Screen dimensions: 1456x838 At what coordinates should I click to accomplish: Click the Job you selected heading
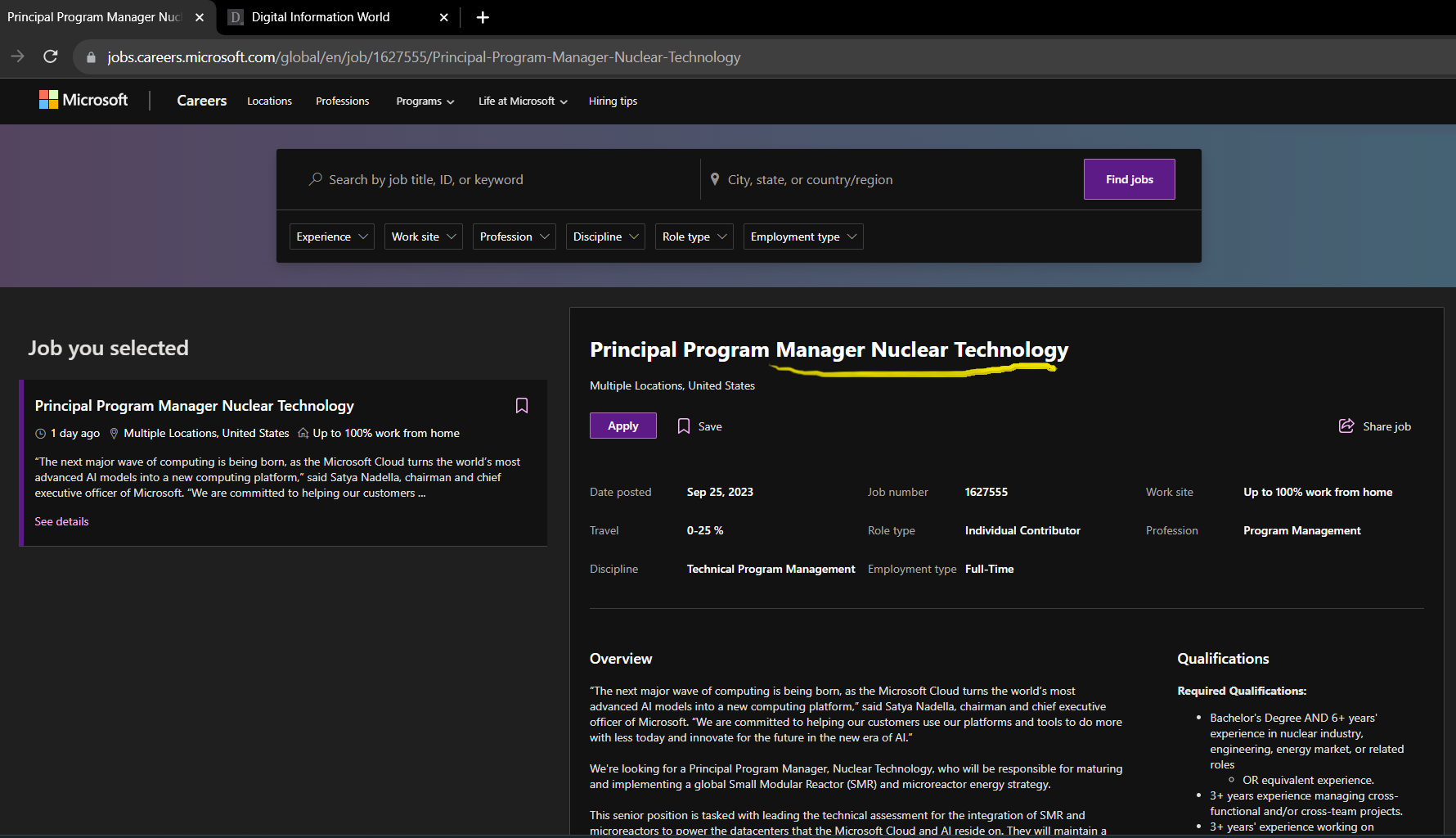tap(108, 348)
